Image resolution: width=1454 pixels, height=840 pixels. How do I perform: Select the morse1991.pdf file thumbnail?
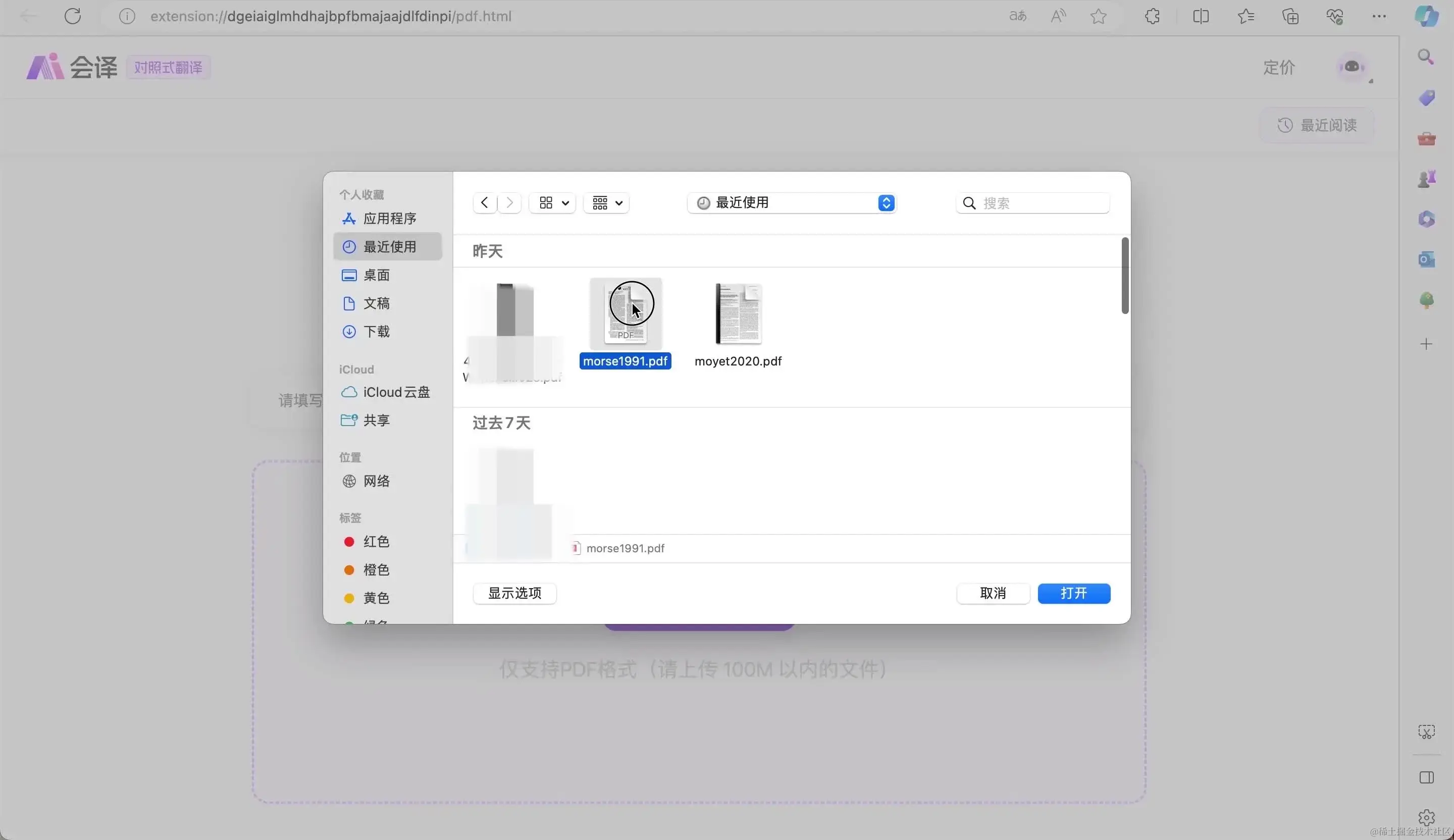point(626,313)
